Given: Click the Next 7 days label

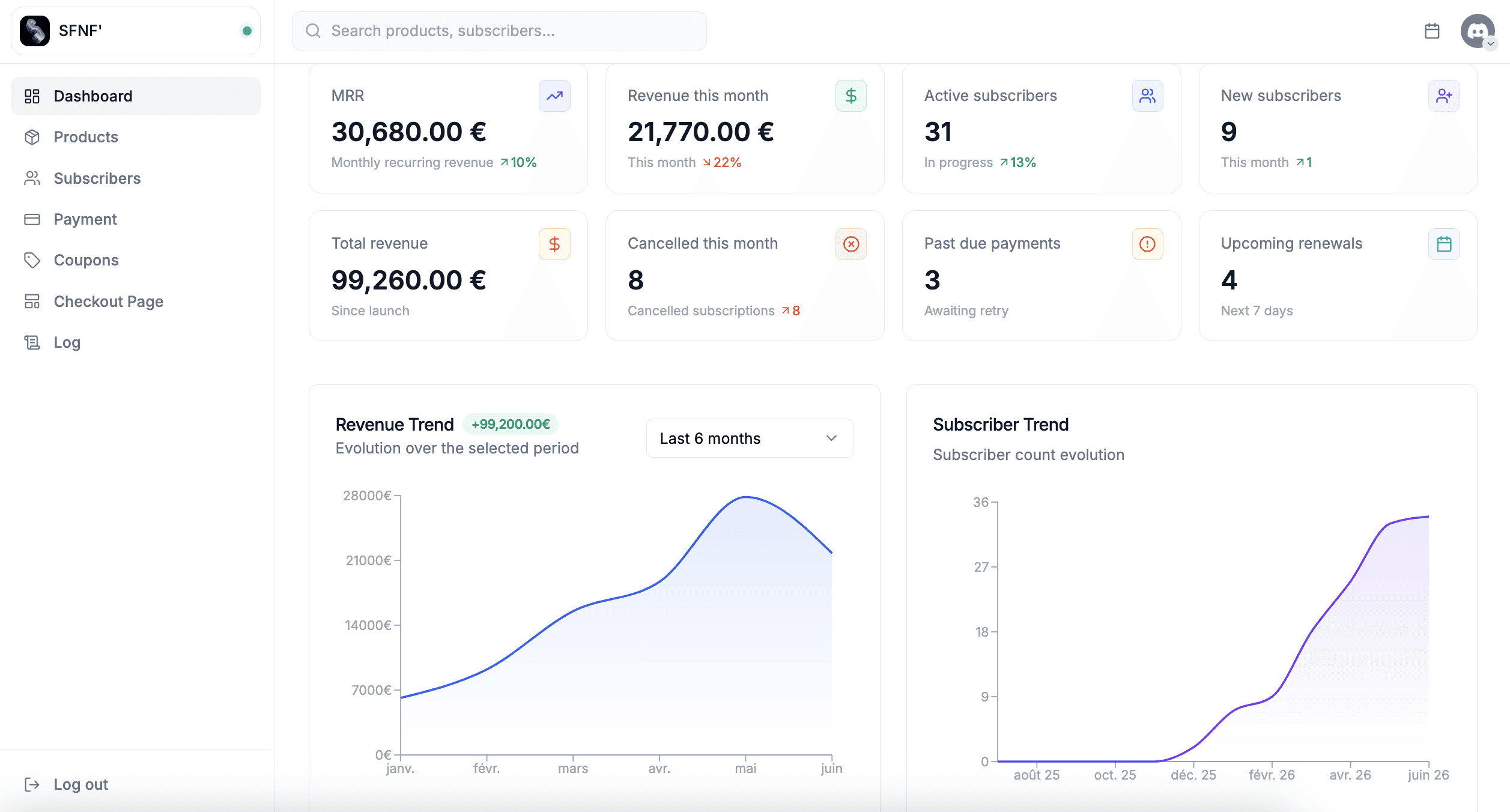Looking at the screenshot, I should [1257, 311].
